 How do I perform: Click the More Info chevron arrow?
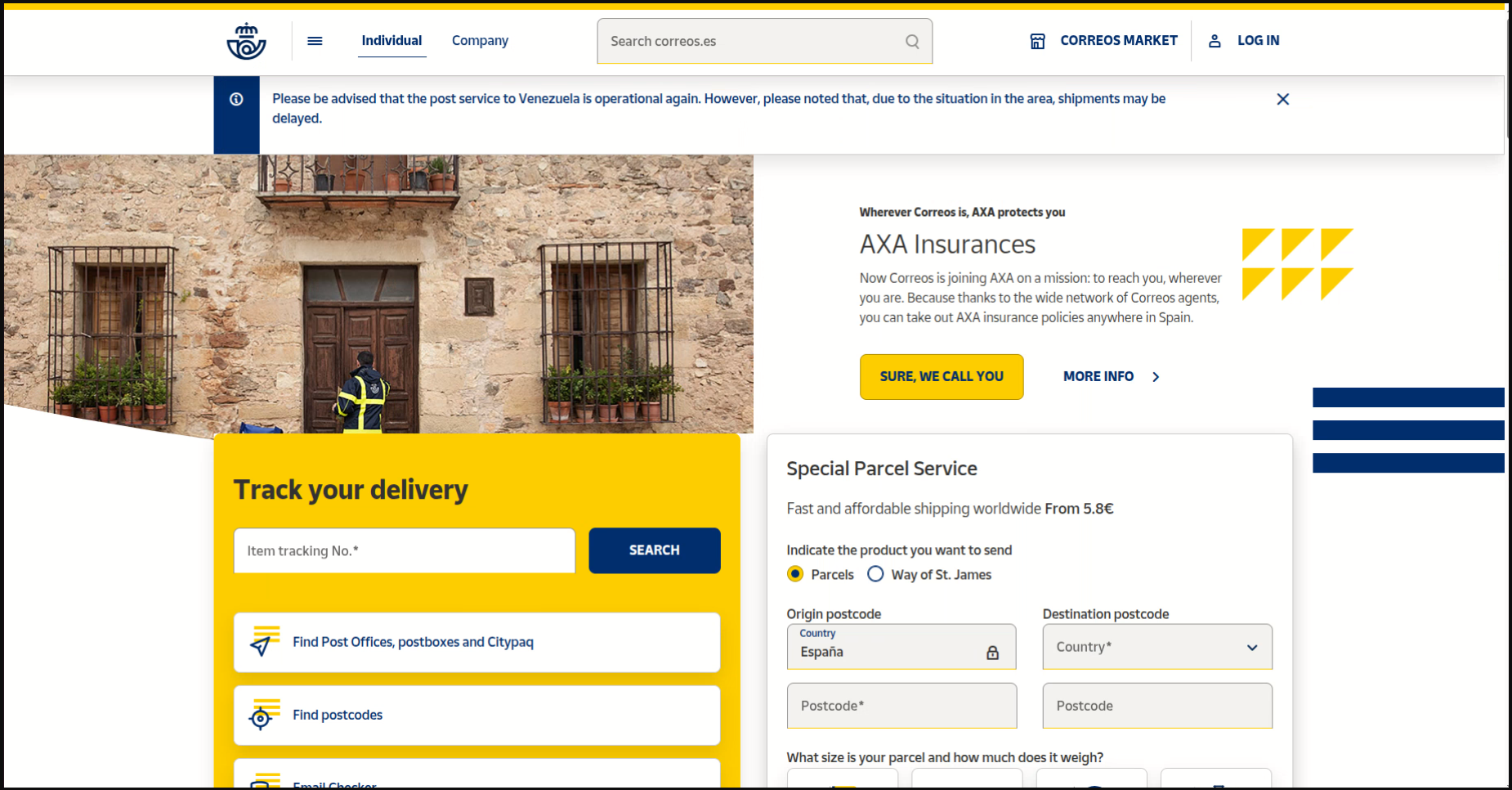pyautogui.click(x=1156, y=377)
